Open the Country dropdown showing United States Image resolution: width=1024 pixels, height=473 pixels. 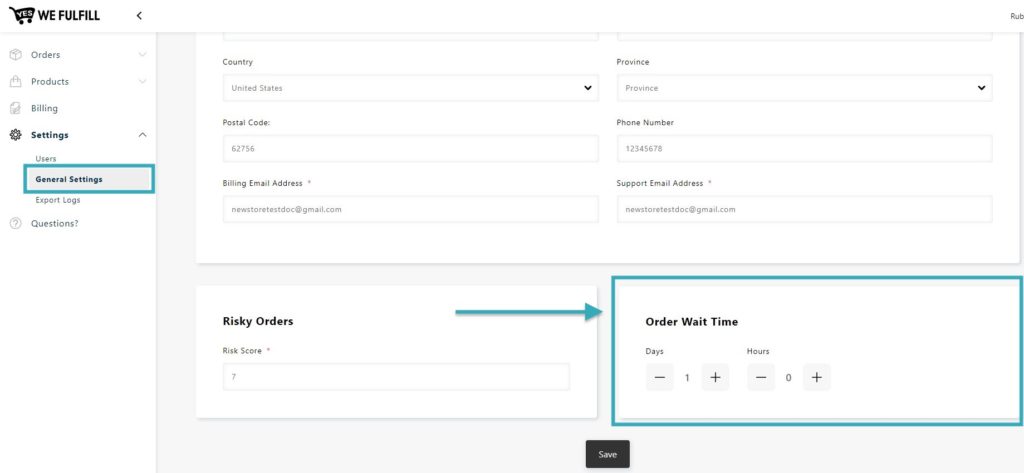[410, 88]
